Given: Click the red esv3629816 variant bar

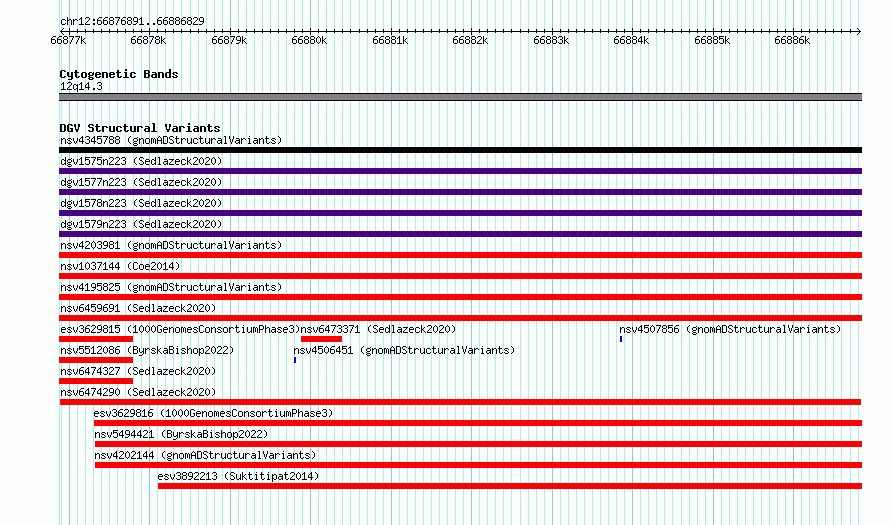Looking at the screenshot, I should 478,423.
